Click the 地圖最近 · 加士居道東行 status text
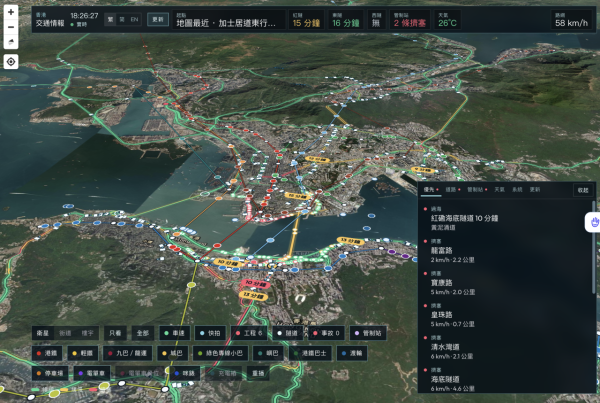This screenshot has width=600, height=403. [x=226, y=23]
